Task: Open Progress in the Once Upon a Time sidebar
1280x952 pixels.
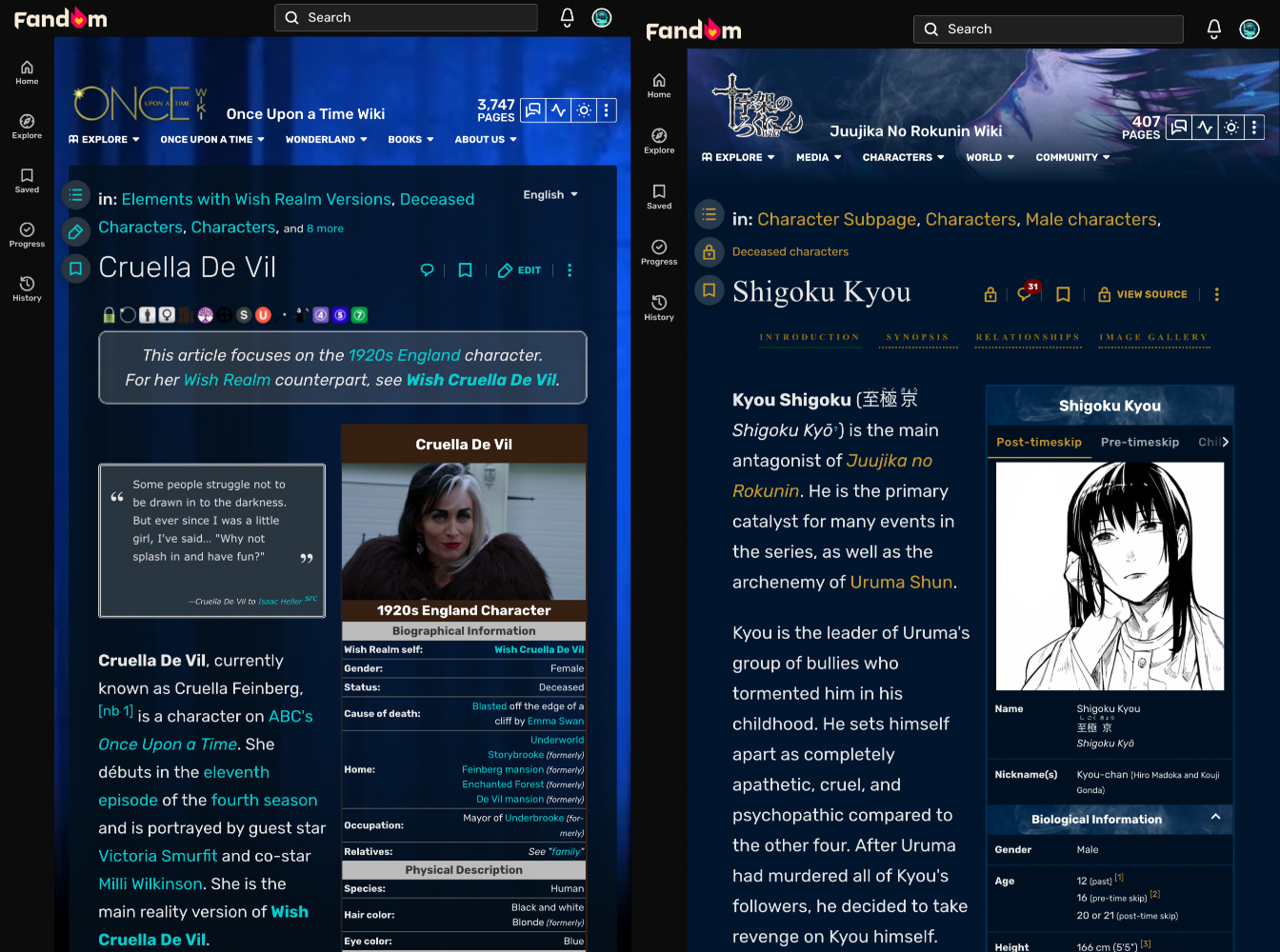Action: (x=27, y=235)
